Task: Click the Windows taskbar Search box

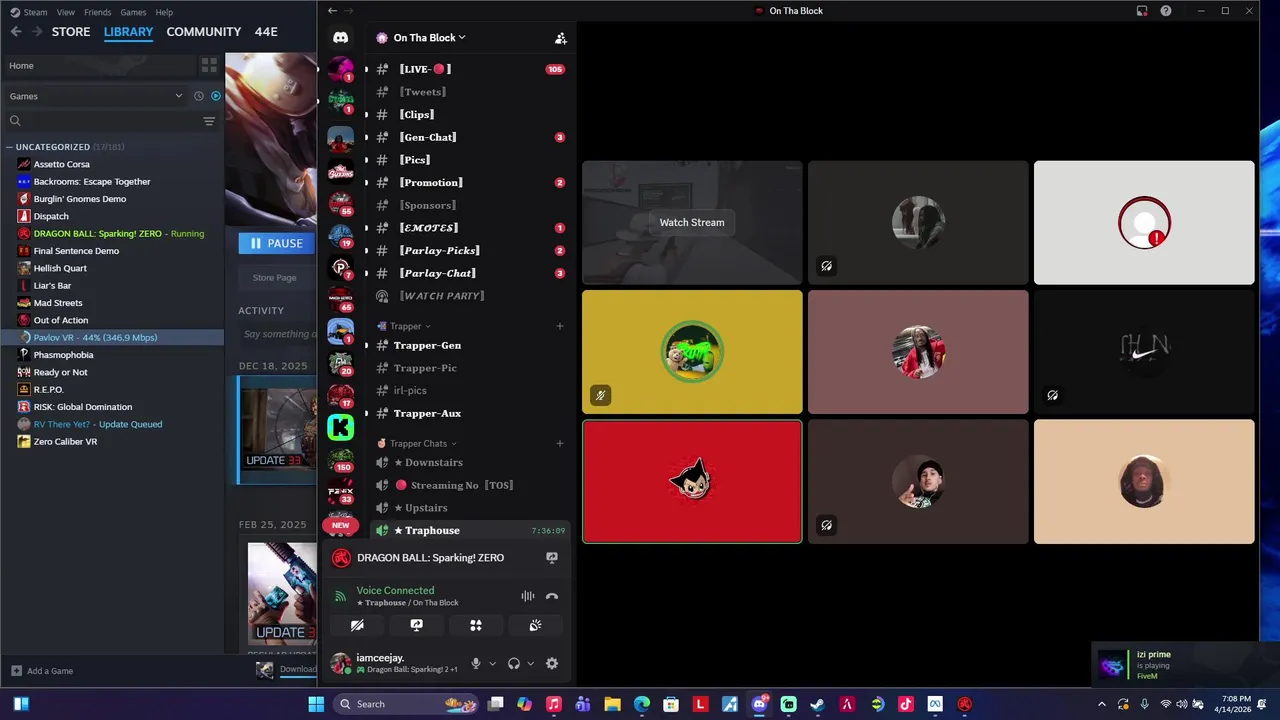Action: (408, 704)
